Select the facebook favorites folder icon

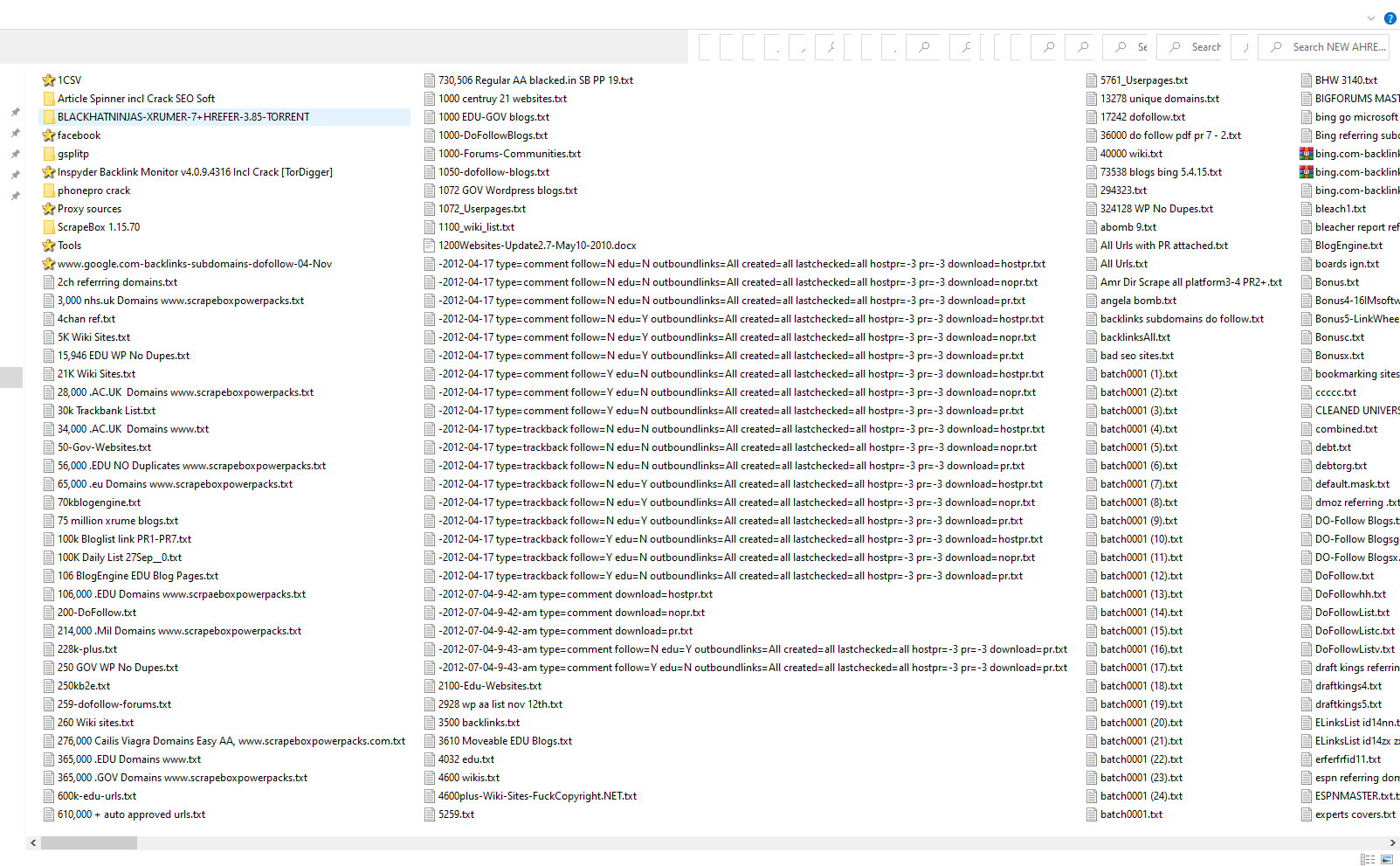click(x=49, y=135)
